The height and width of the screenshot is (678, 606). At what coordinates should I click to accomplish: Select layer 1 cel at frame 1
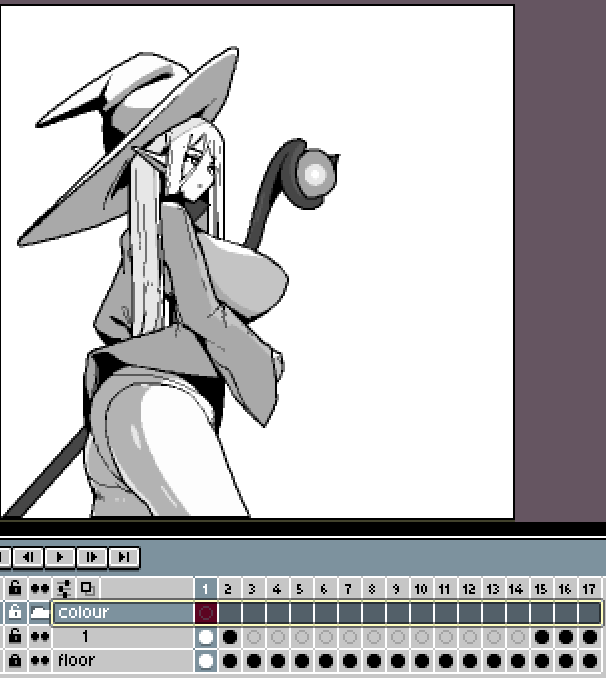[205, 637]
